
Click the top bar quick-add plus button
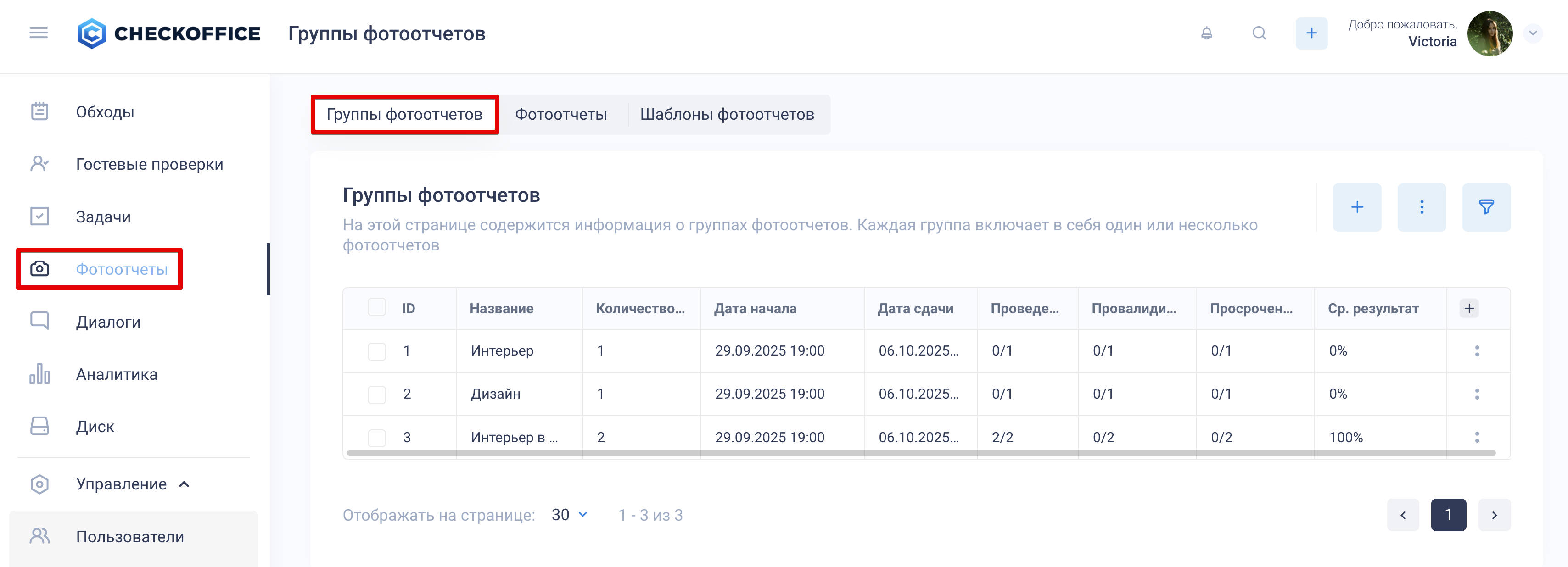(1311, 33)
